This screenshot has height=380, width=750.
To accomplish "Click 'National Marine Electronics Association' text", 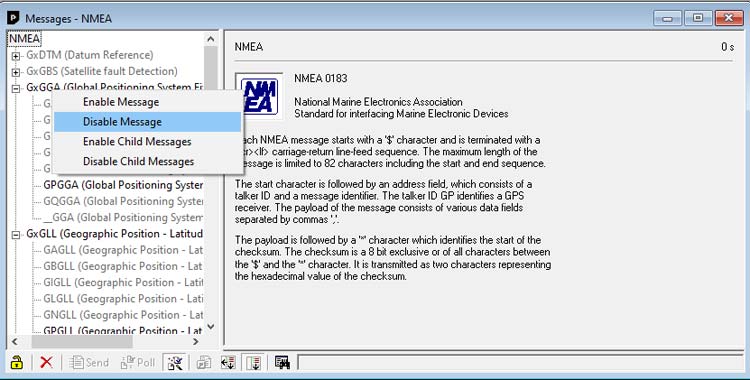I will click(378, 102).
